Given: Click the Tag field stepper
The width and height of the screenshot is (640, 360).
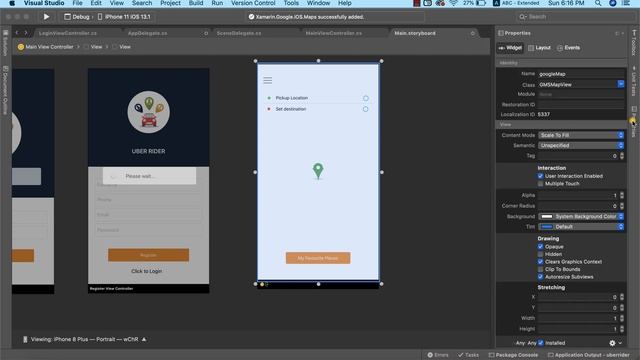Looking at the screenshot, I should [622, 156].
